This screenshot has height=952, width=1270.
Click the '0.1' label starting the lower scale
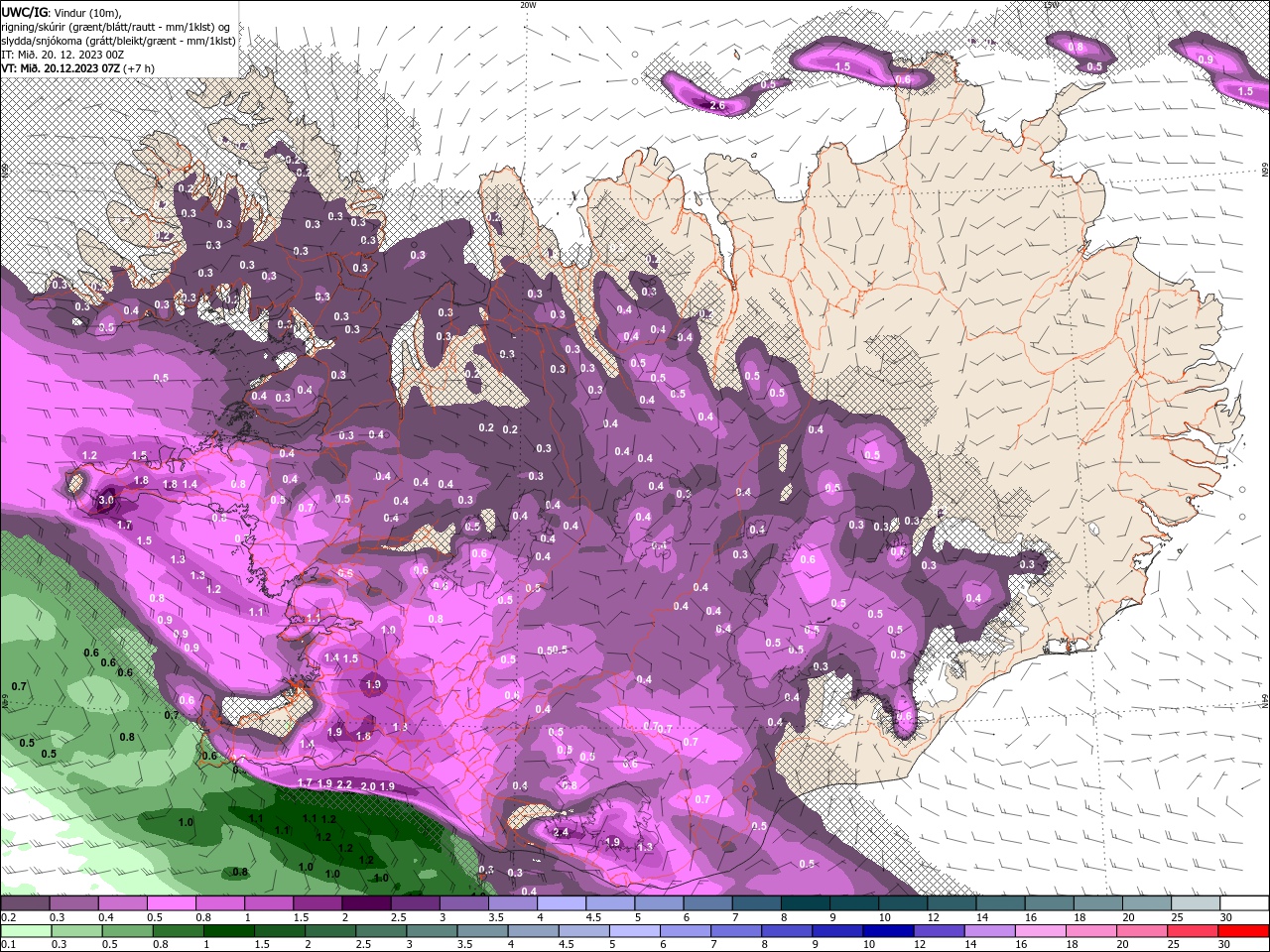click(x=8, y=945)
